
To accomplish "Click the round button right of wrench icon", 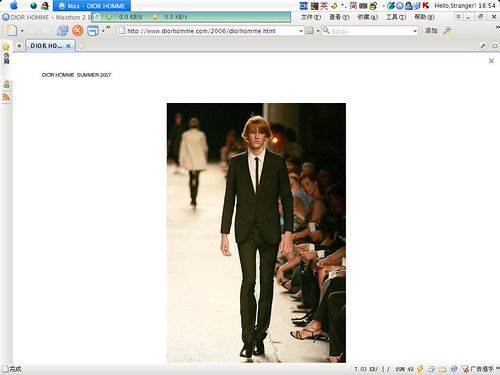I will [495, 45].
